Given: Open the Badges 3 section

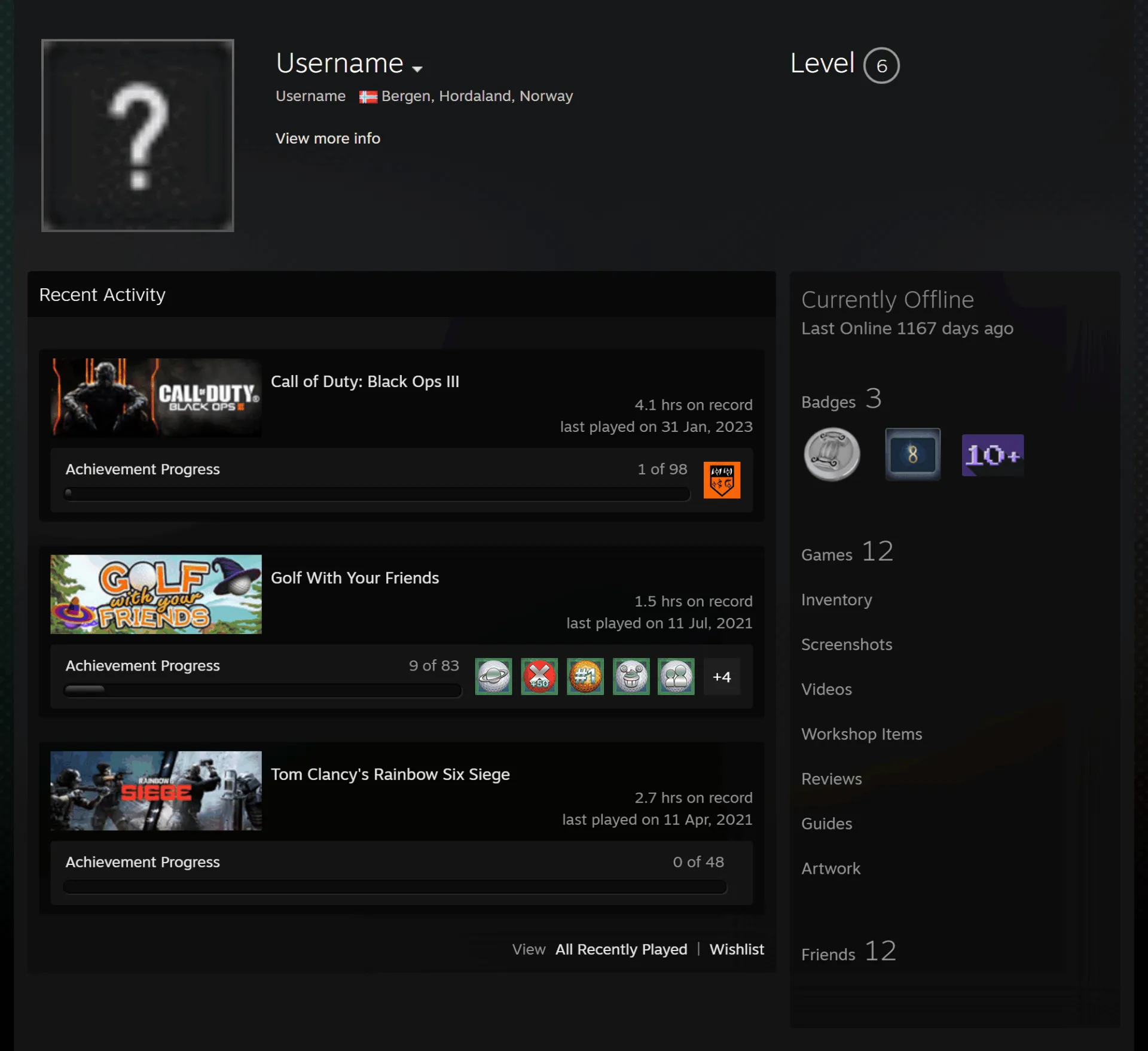Looking at the screenshot, I should coord(841,400).
